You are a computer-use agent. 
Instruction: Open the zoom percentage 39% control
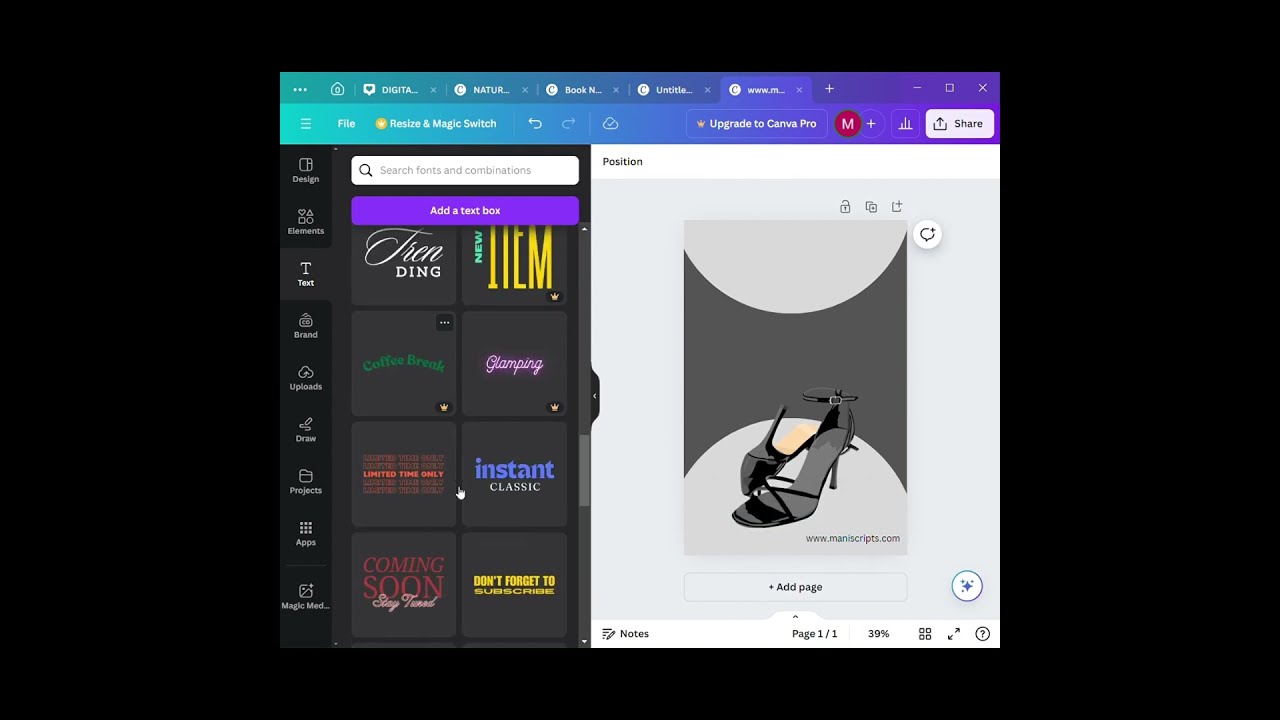879,634
